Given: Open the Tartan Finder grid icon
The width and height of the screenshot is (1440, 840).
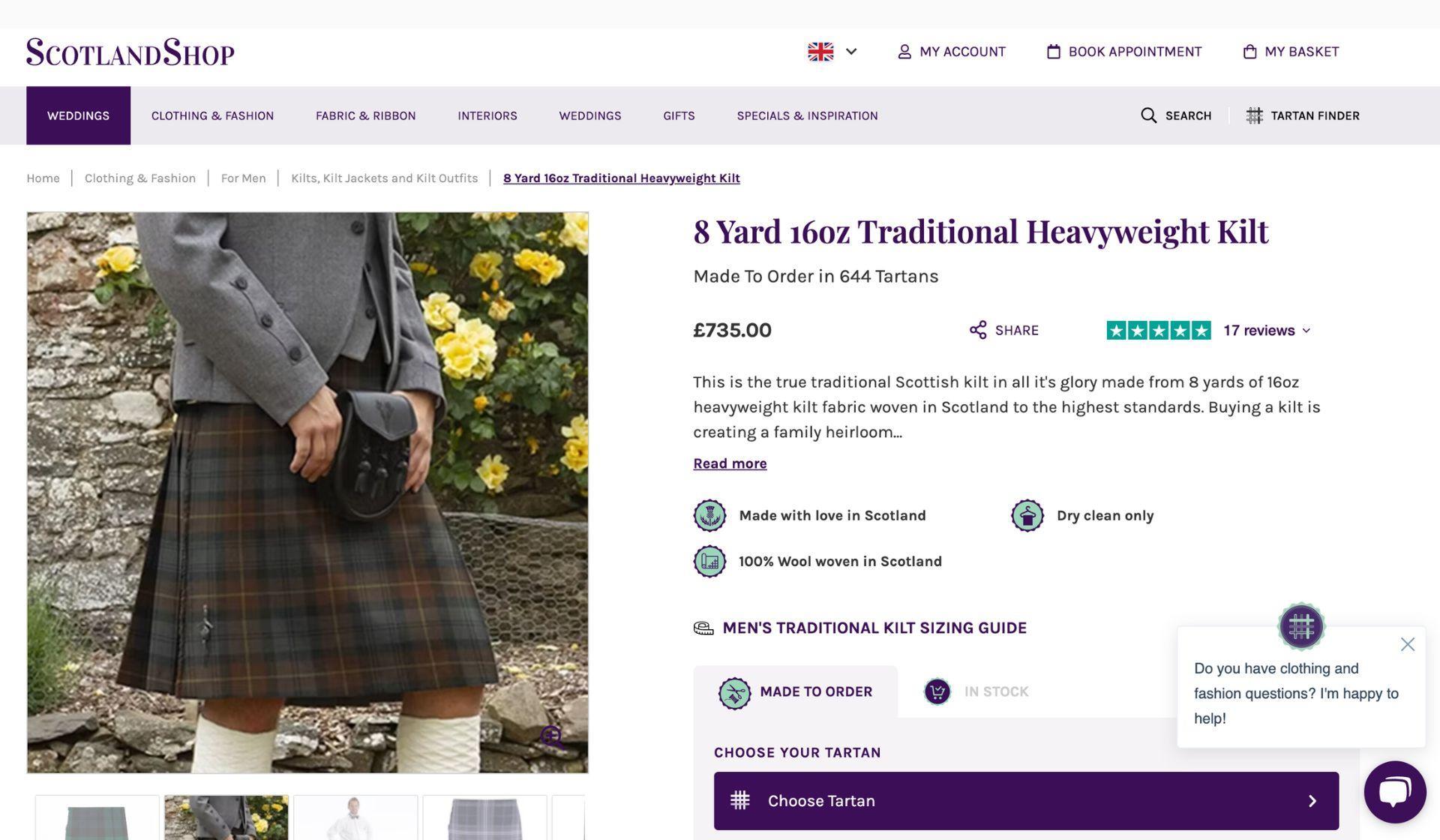Looking at the screenshot, I should tap(1254, 115).
